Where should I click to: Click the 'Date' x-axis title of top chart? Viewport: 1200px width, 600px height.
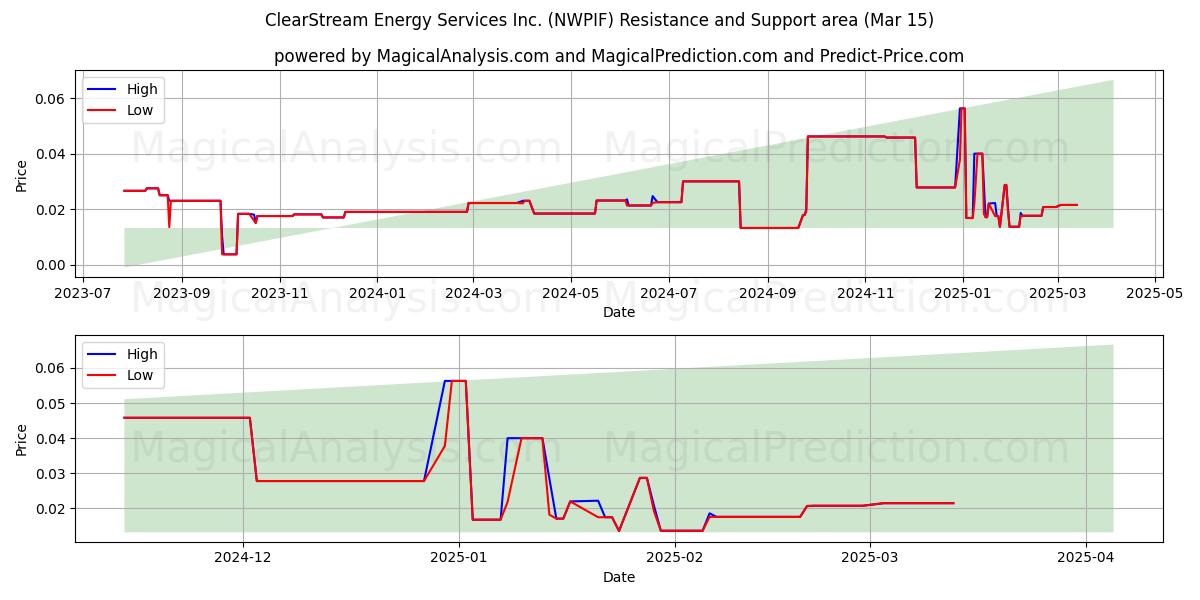(x=619, y=313)
